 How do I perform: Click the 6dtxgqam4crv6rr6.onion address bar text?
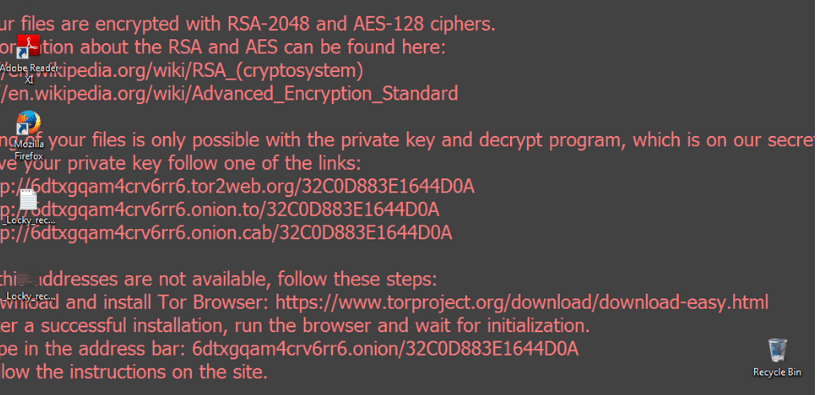tap(385, 349)
